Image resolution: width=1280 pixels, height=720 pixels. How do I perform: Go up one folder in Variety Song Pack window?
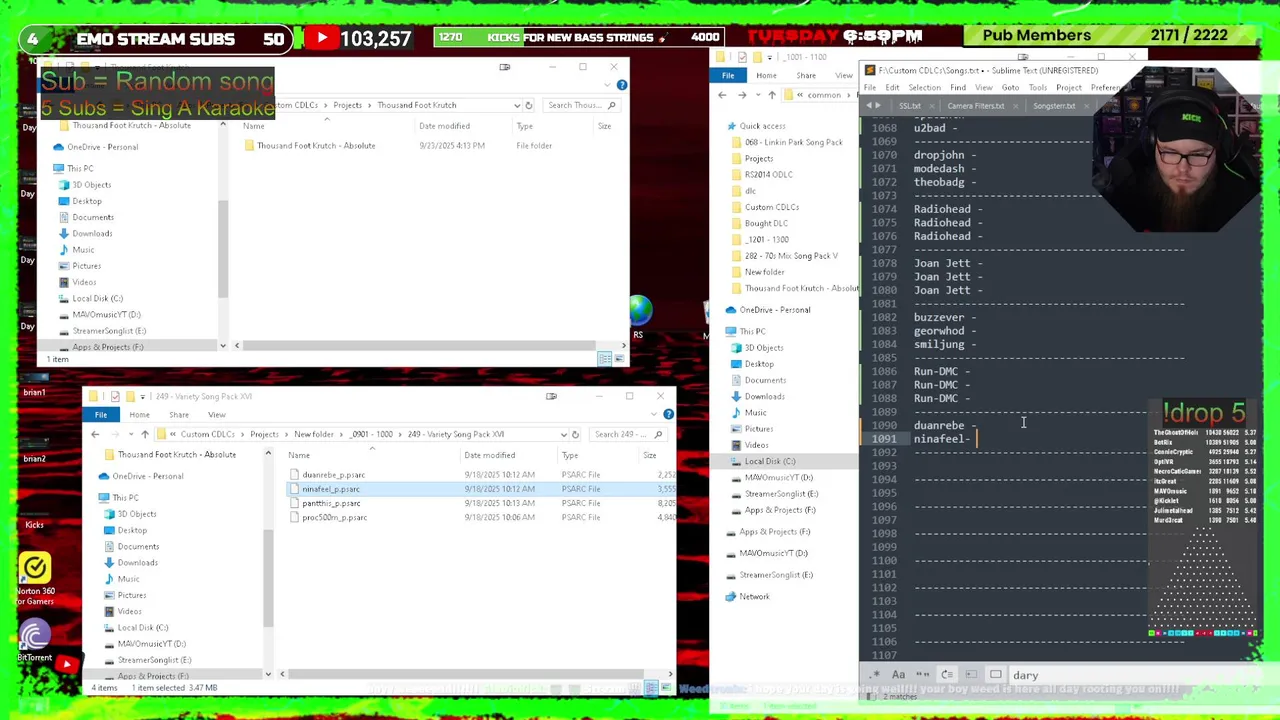click(145, 434)
